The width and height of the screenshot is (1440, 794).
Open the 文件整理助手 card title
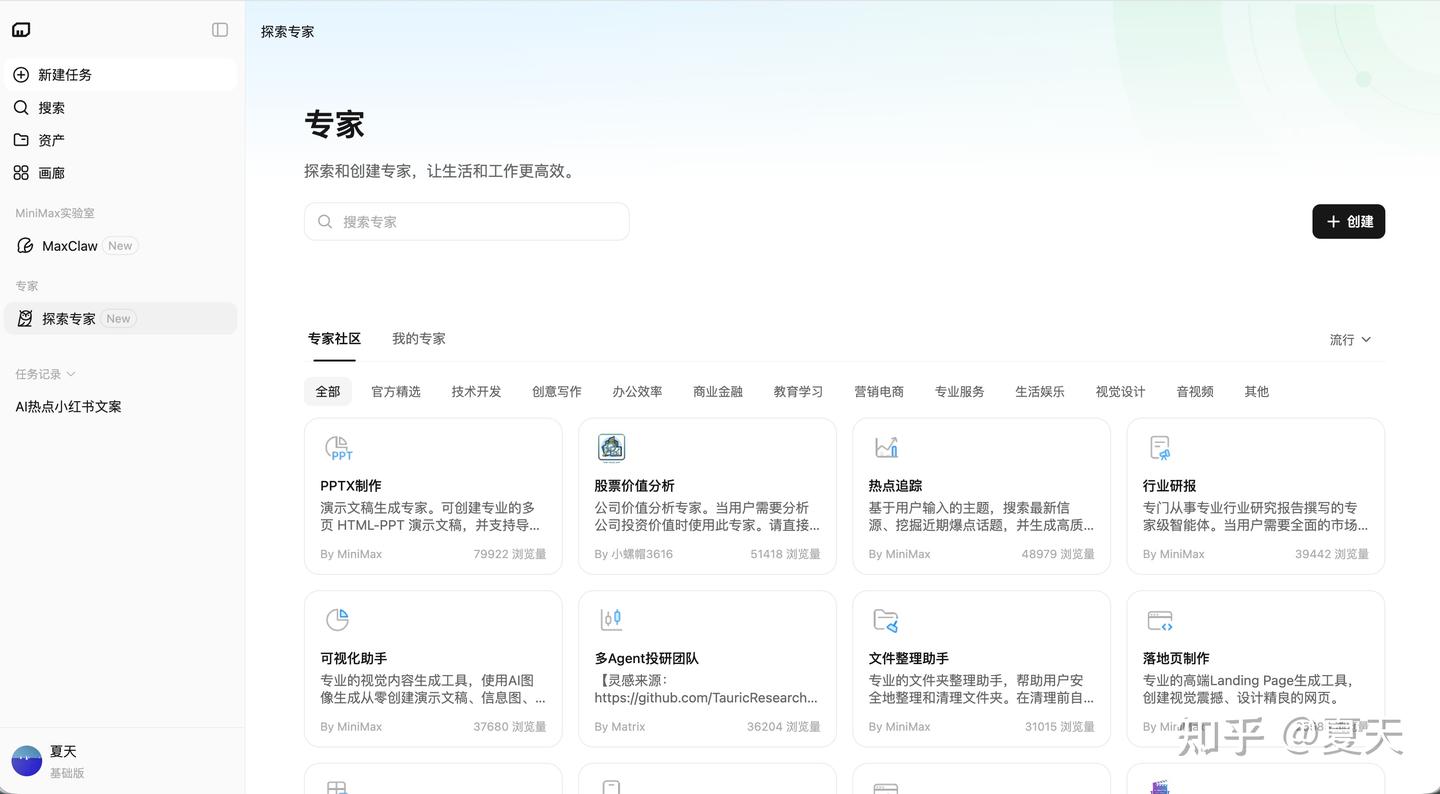point(909,659)
